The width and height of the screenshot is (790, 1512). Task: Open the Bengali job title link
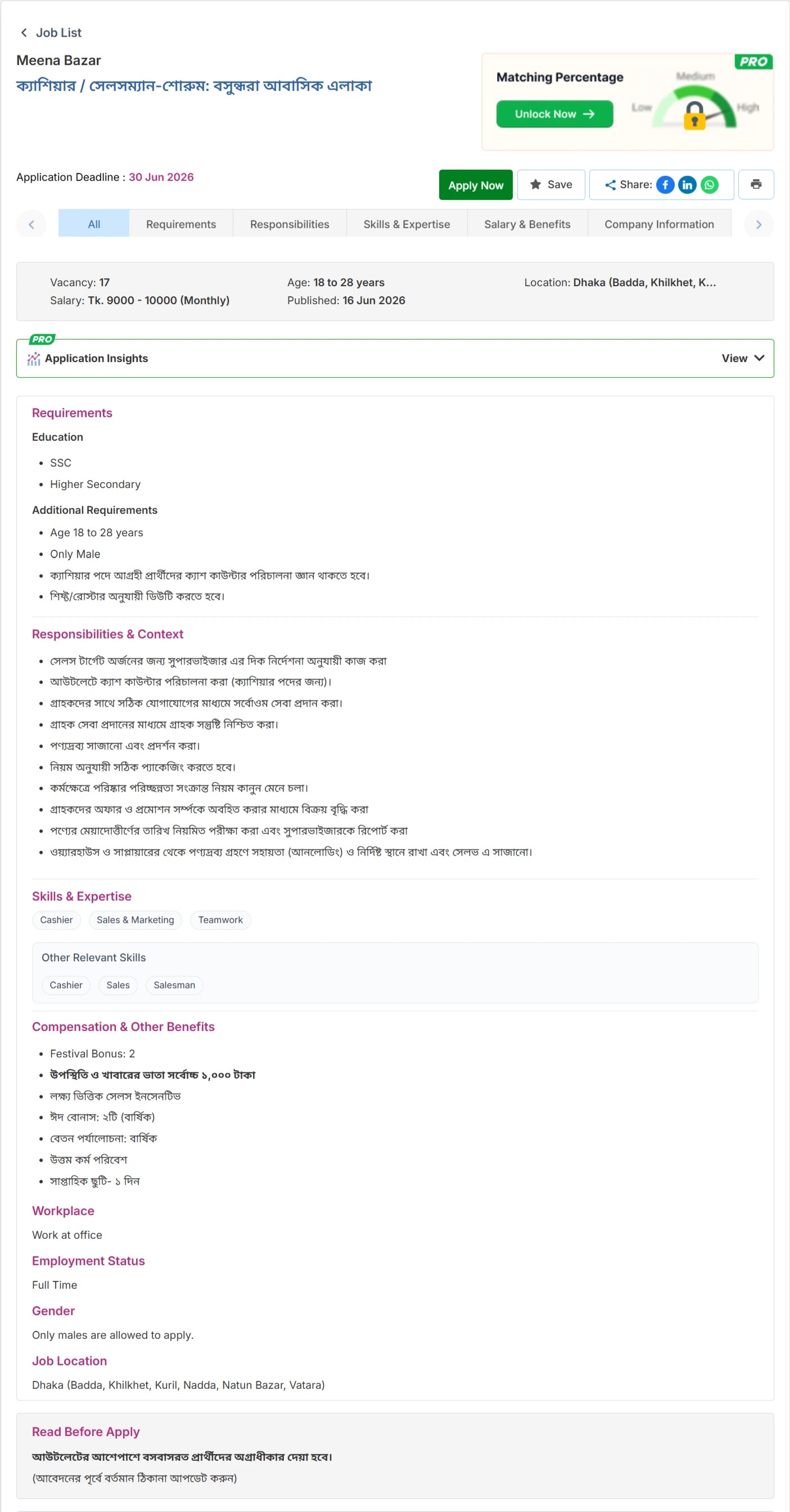tap(194, 85)
